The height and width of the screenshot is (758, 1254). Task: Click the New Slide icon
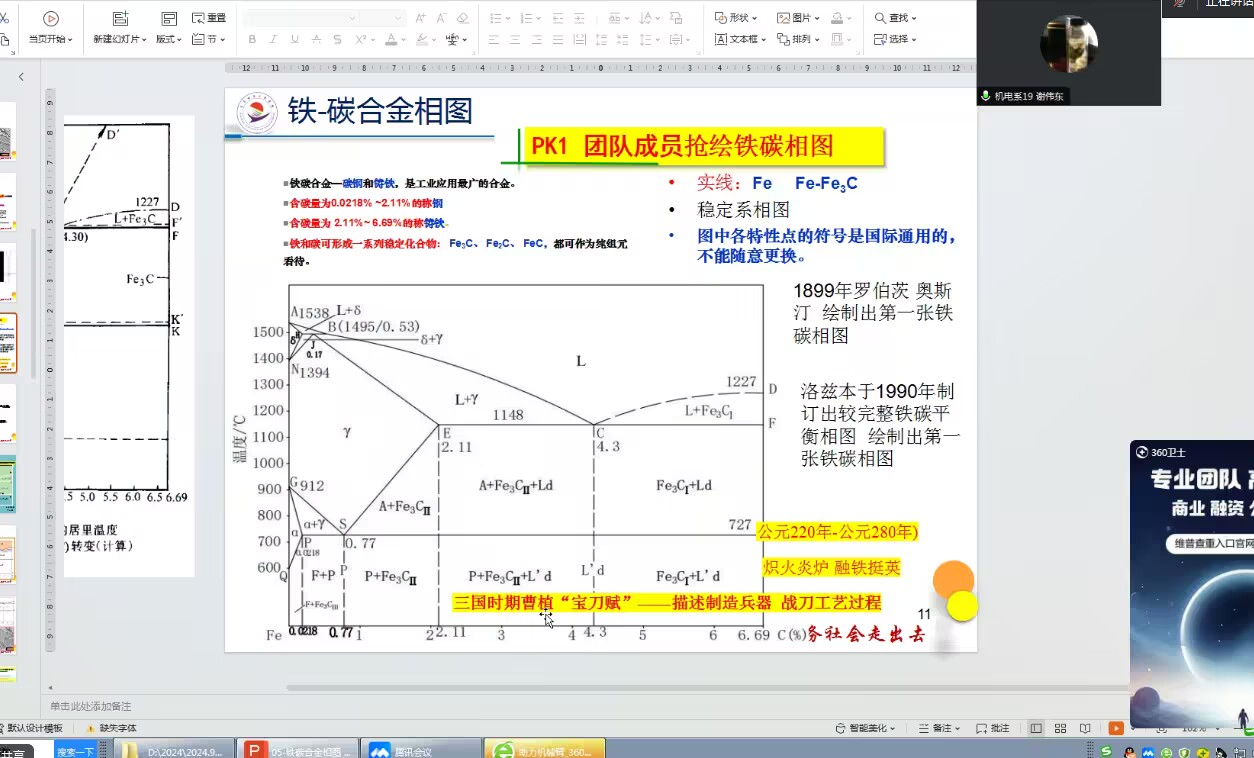(120, 19)
